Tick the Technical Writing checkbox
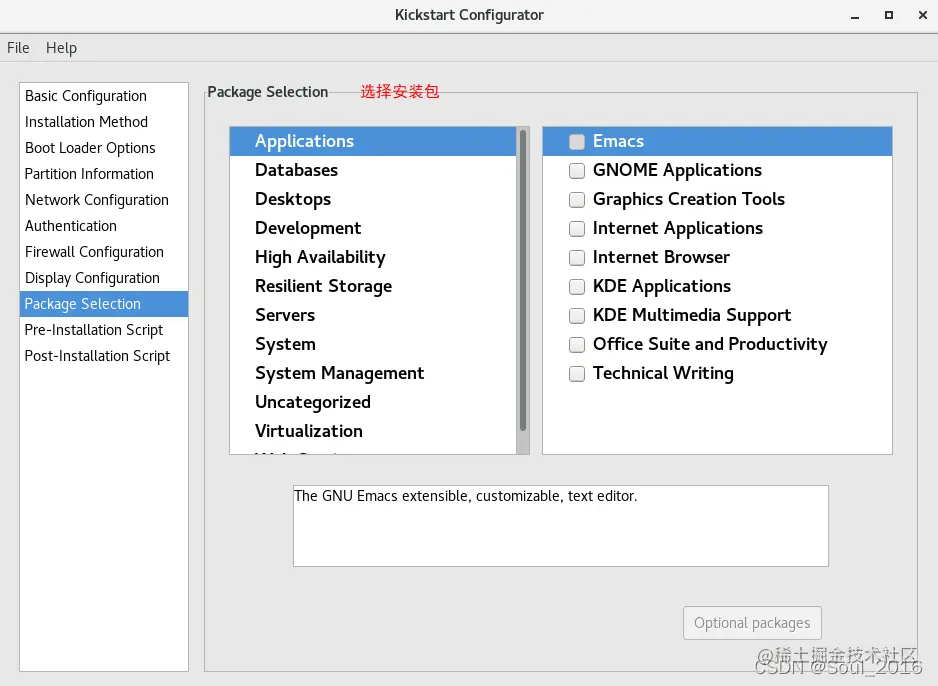The image size is (938, 686). point(577,374)
